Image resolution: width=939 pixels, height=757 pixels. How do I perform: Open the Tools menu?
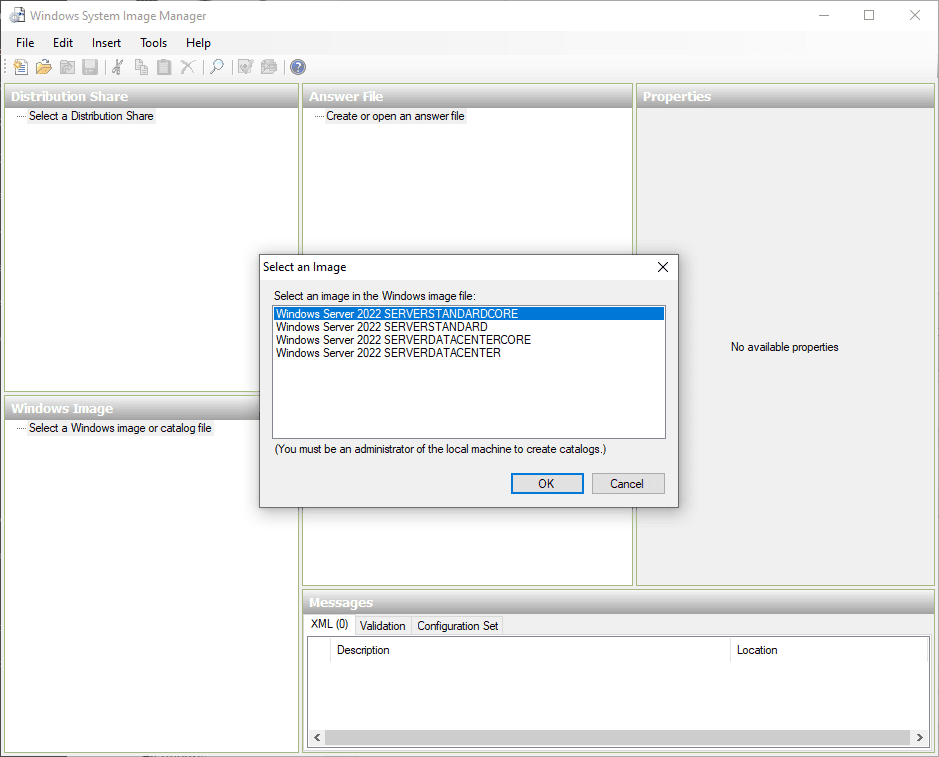(x=153, y=43)
